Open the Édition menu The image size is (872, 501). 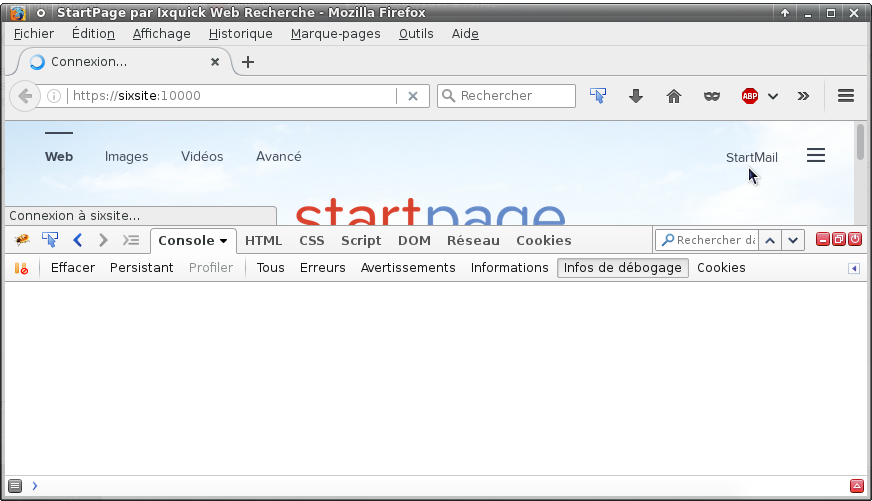[93, 33]
